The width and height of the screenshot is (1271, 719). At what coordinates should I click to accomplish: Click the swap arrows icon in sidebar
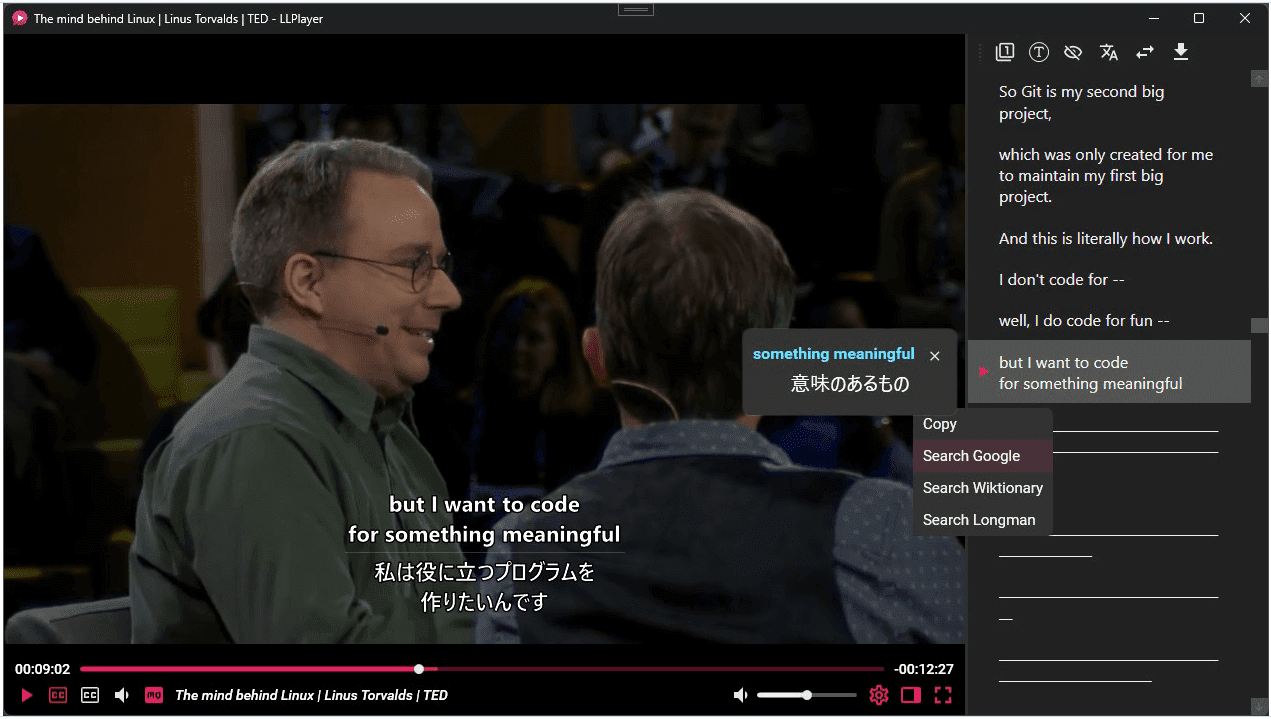(x=1145, y=52)
